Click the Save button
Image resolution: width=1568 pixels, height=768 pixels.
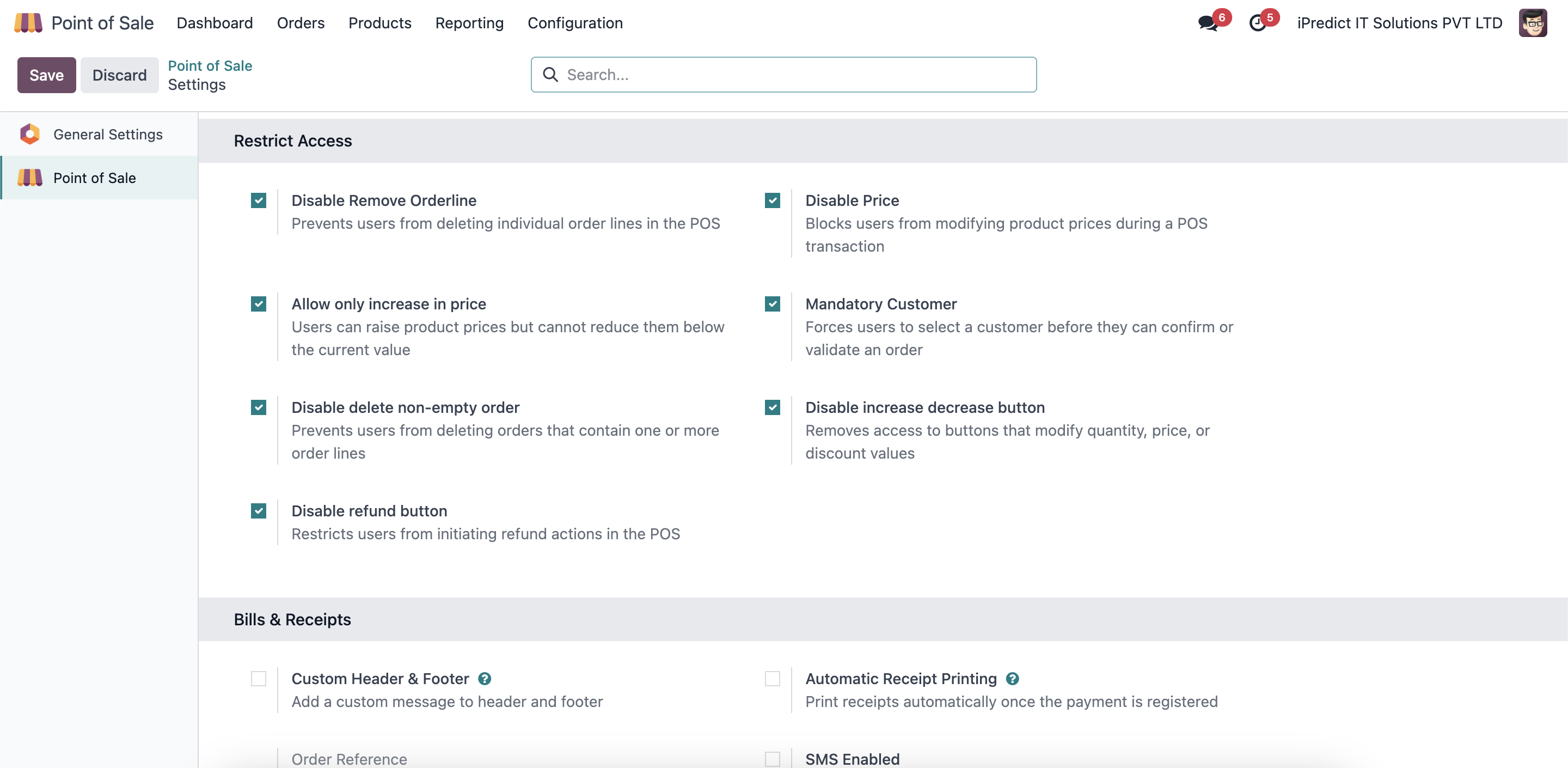click(46, 75)
